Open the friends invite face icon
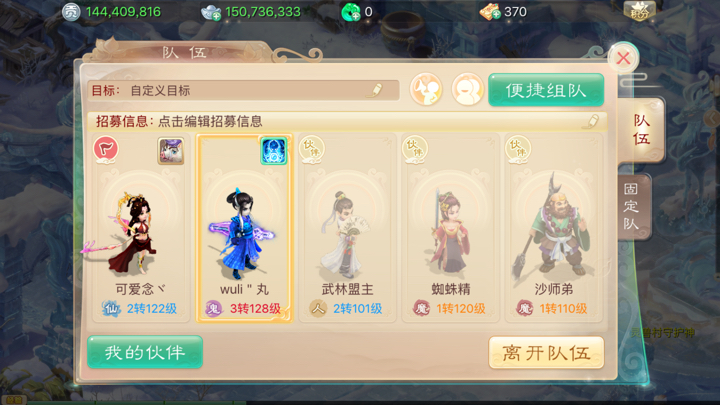This screenshot has height=405, width=720. click(467, 89)
